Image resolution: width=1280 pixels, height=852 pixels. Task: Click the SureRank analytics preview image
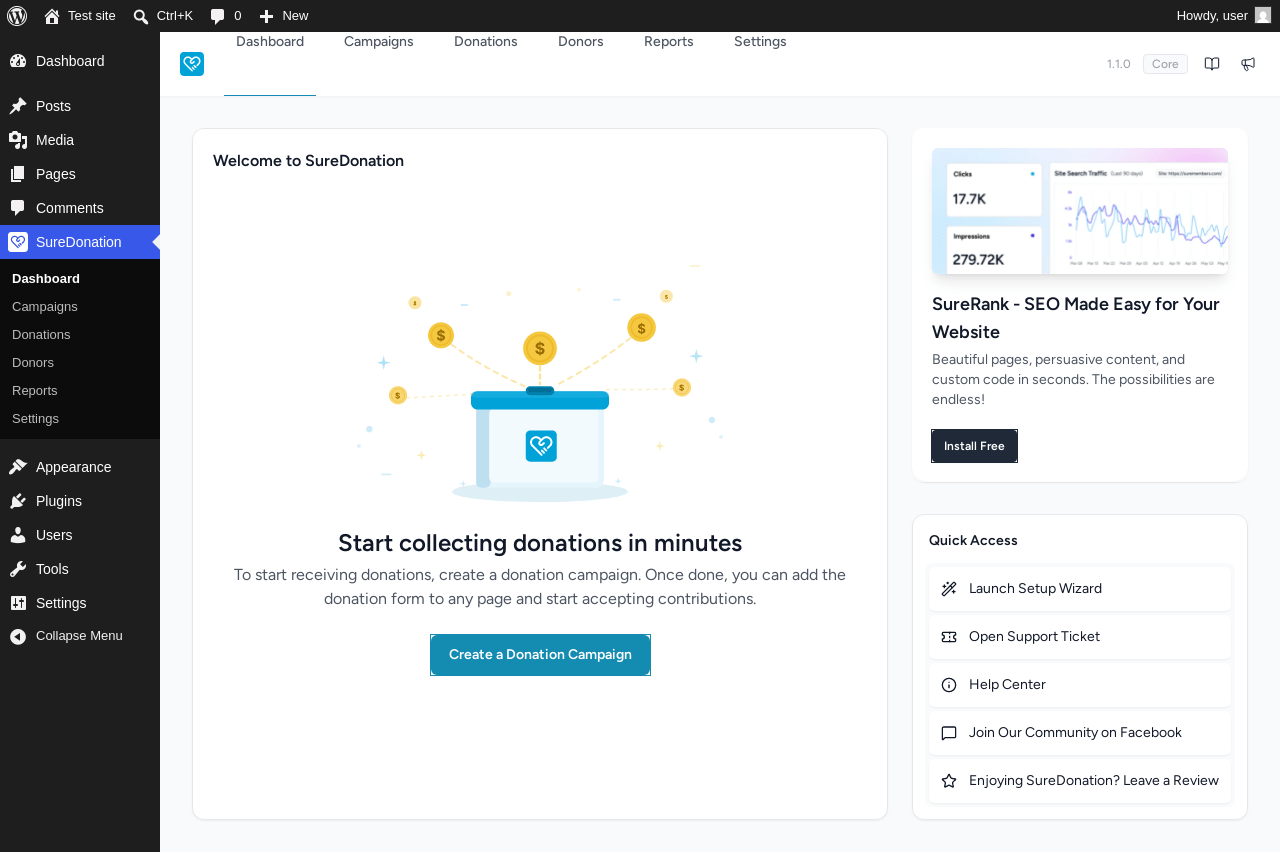1080,212
